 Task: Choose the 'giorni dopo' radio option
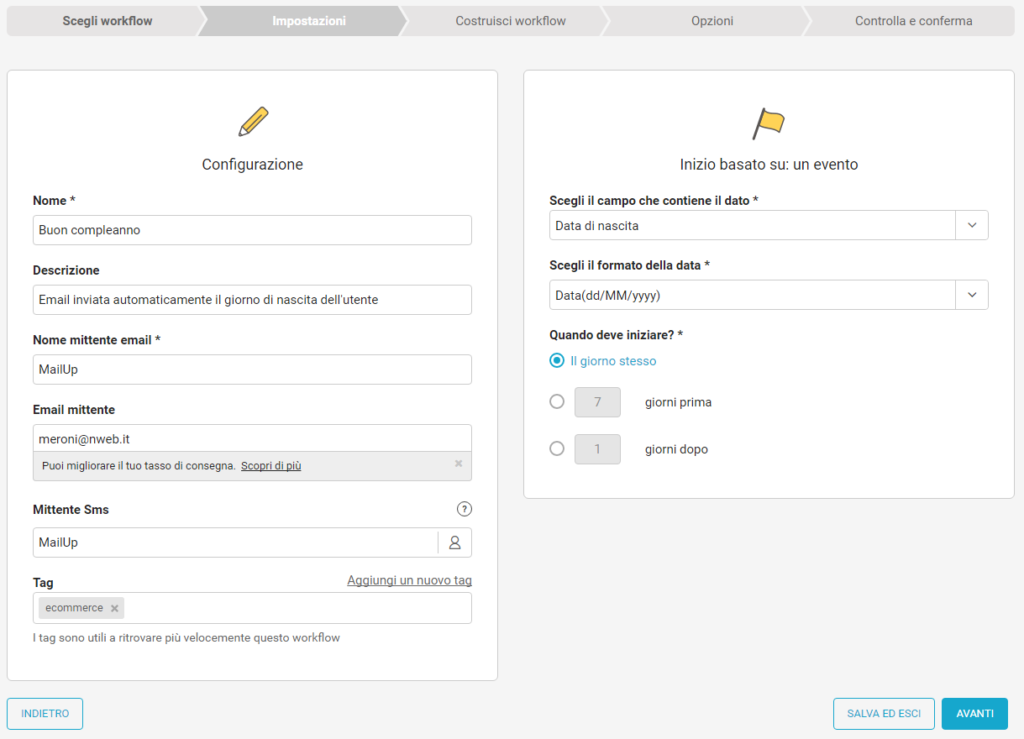[557, 449]
